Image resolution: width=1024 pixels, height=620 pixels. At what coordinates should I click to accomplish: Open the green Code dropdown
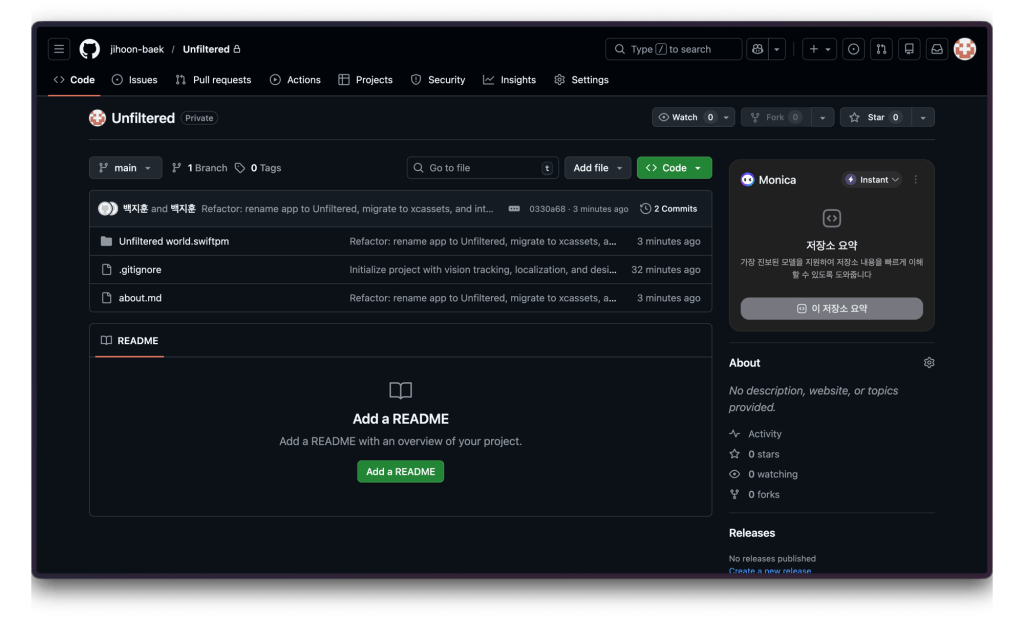pos(674,167)
